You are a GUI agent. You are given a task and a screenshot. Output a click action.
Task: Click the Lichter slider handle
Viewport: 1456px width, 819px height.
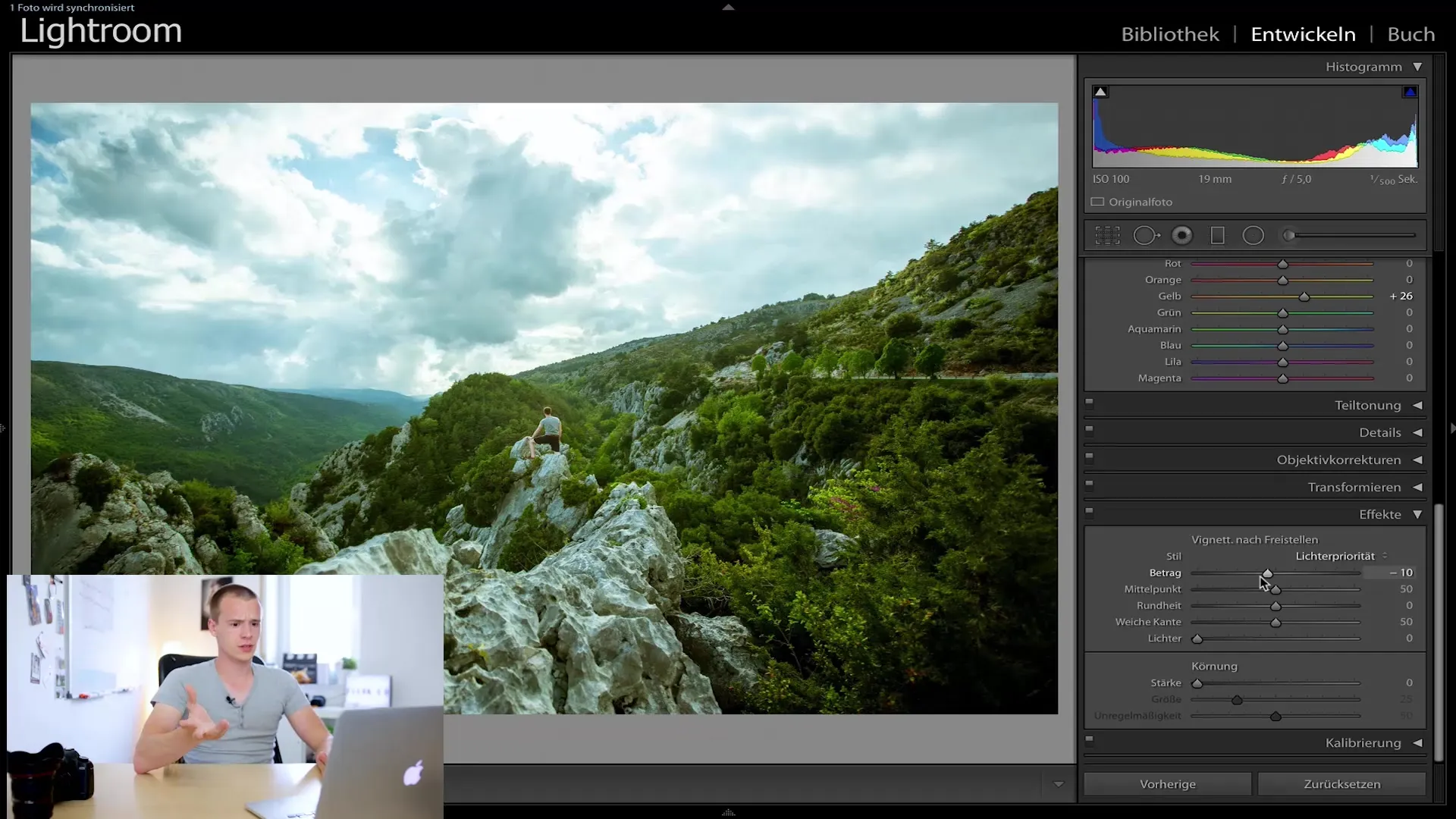[x=1197, y=639]
